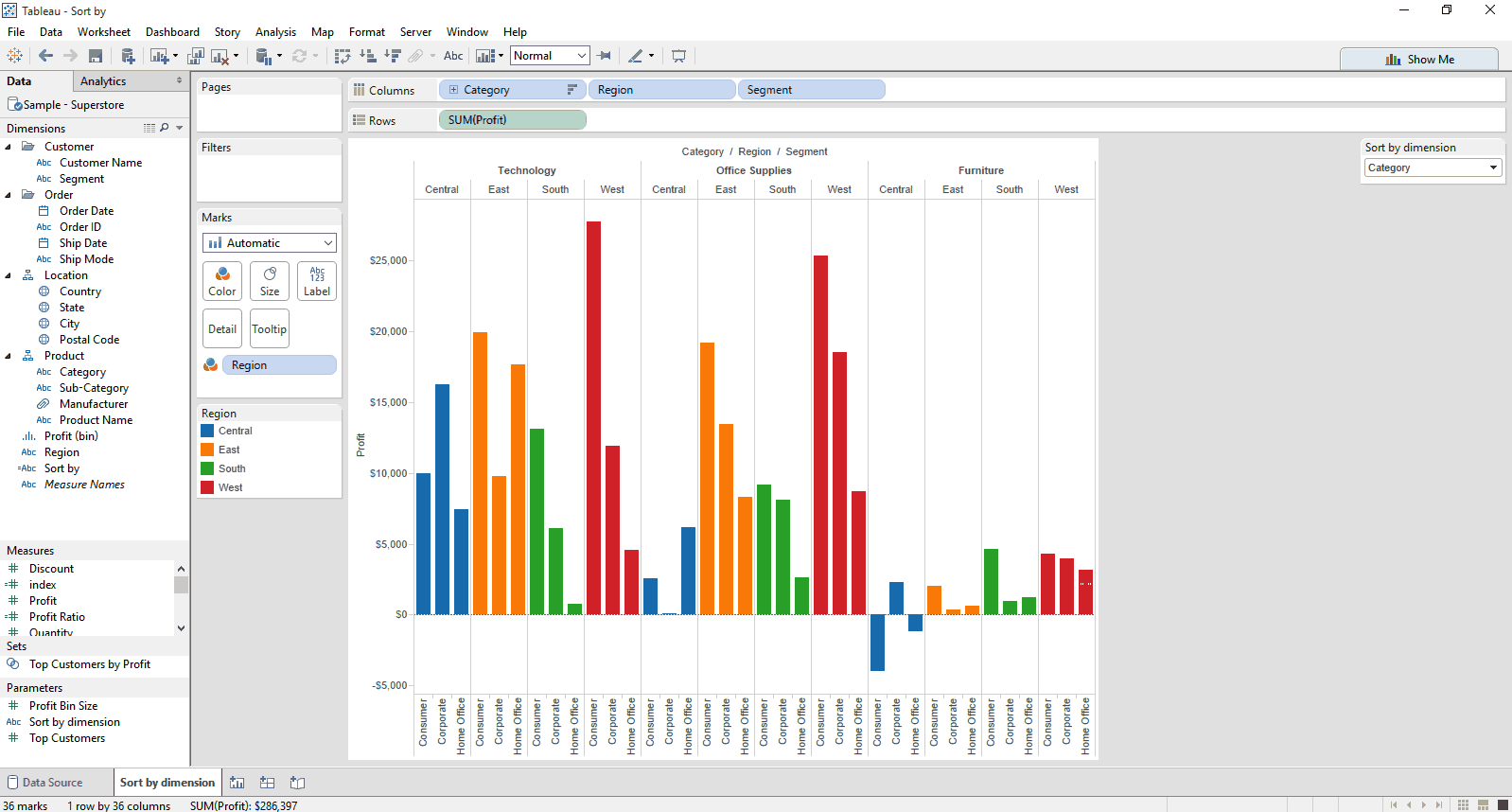
Task: Click the New Story icon in bottom tabs
Action: (x=298, y=783)
